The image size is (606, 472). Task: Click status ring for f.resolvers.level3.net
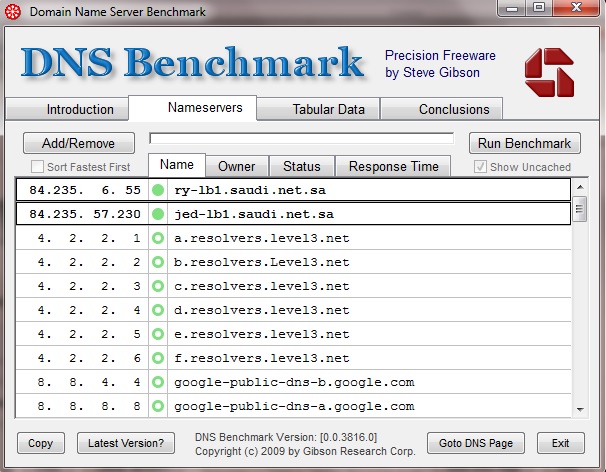[158, 358]
